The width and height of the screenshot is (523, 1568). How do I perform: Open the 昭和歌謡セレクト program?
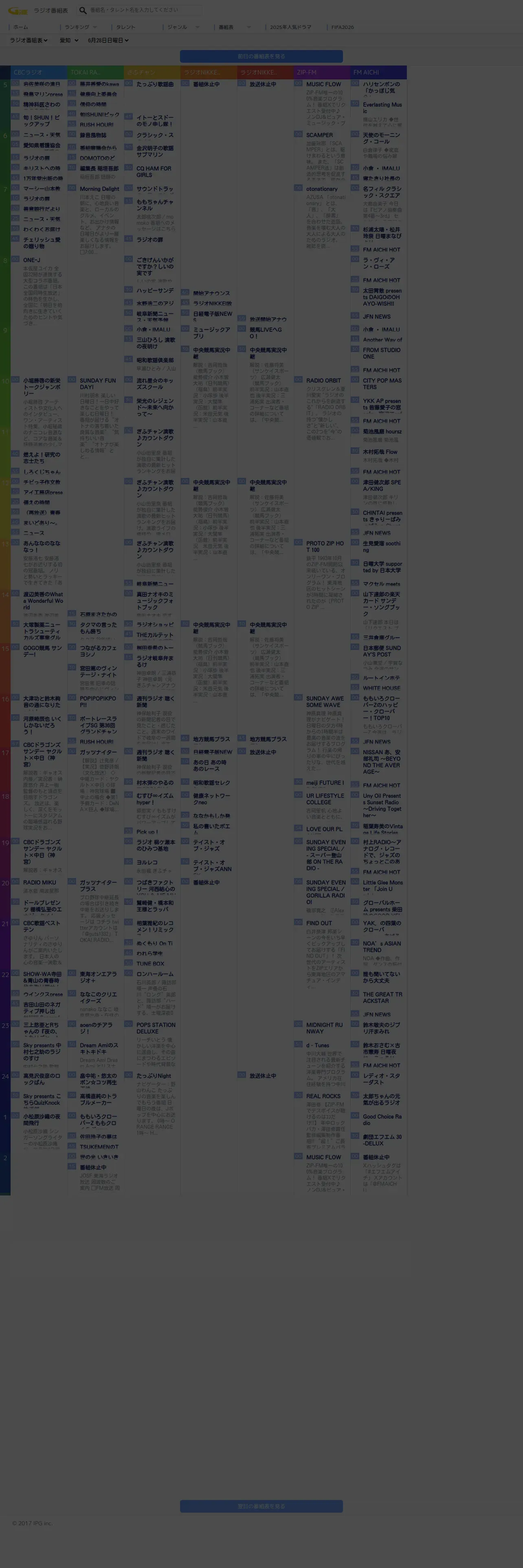[x=211, y=782]
